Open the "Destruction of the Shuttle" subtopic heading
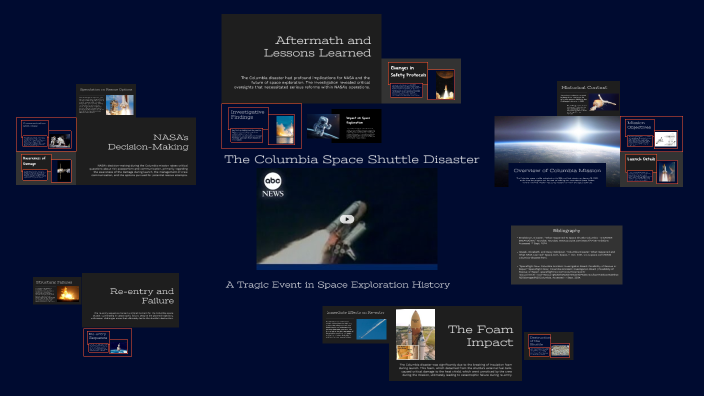704x396 pixels. [x=539, y=340]
